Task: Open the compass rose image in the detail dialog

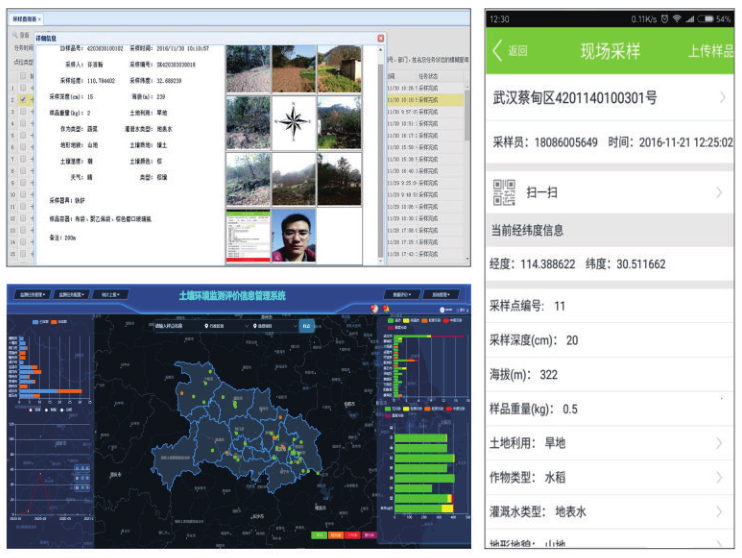Action: [x=293, y=123]
